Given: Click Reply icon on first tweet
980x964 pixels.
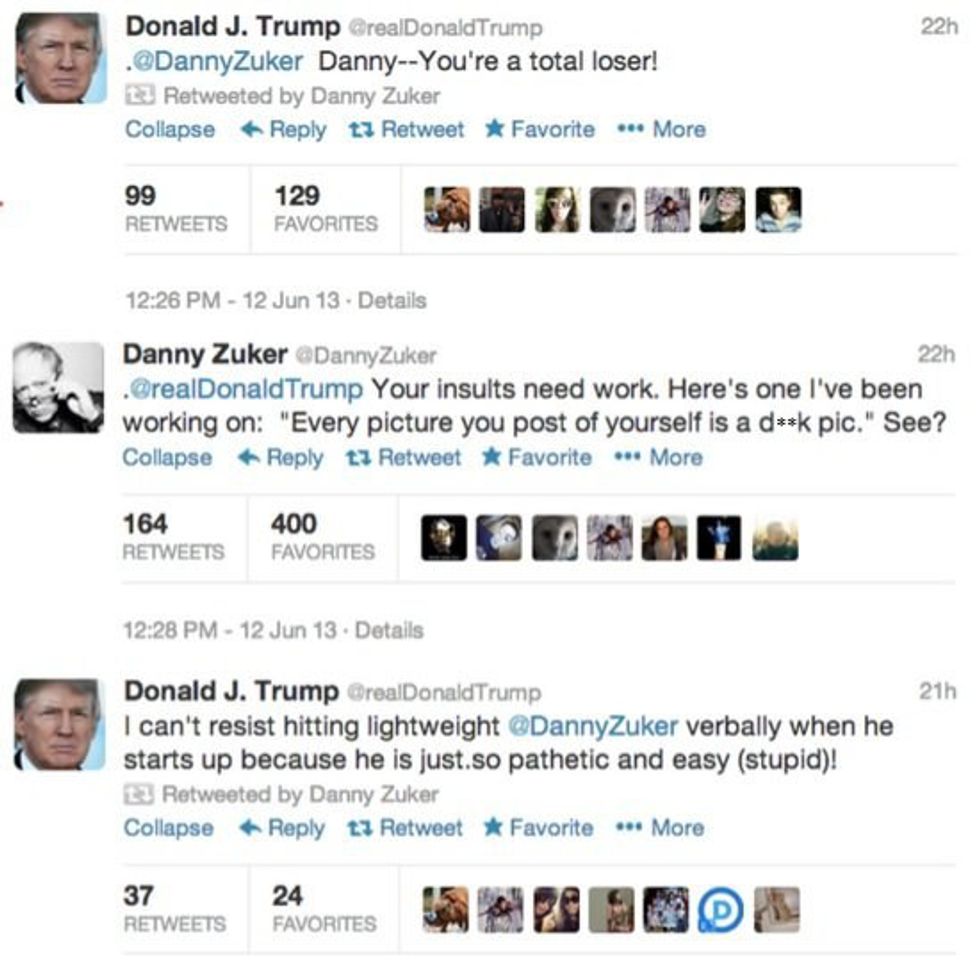Looking at the screenshot, I should 253,130.
